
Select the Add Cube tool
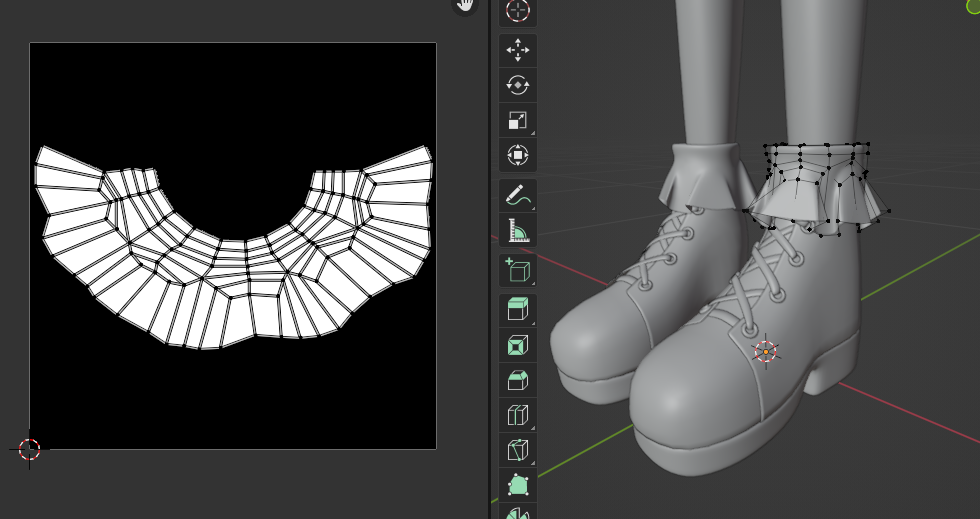point(517,270)
